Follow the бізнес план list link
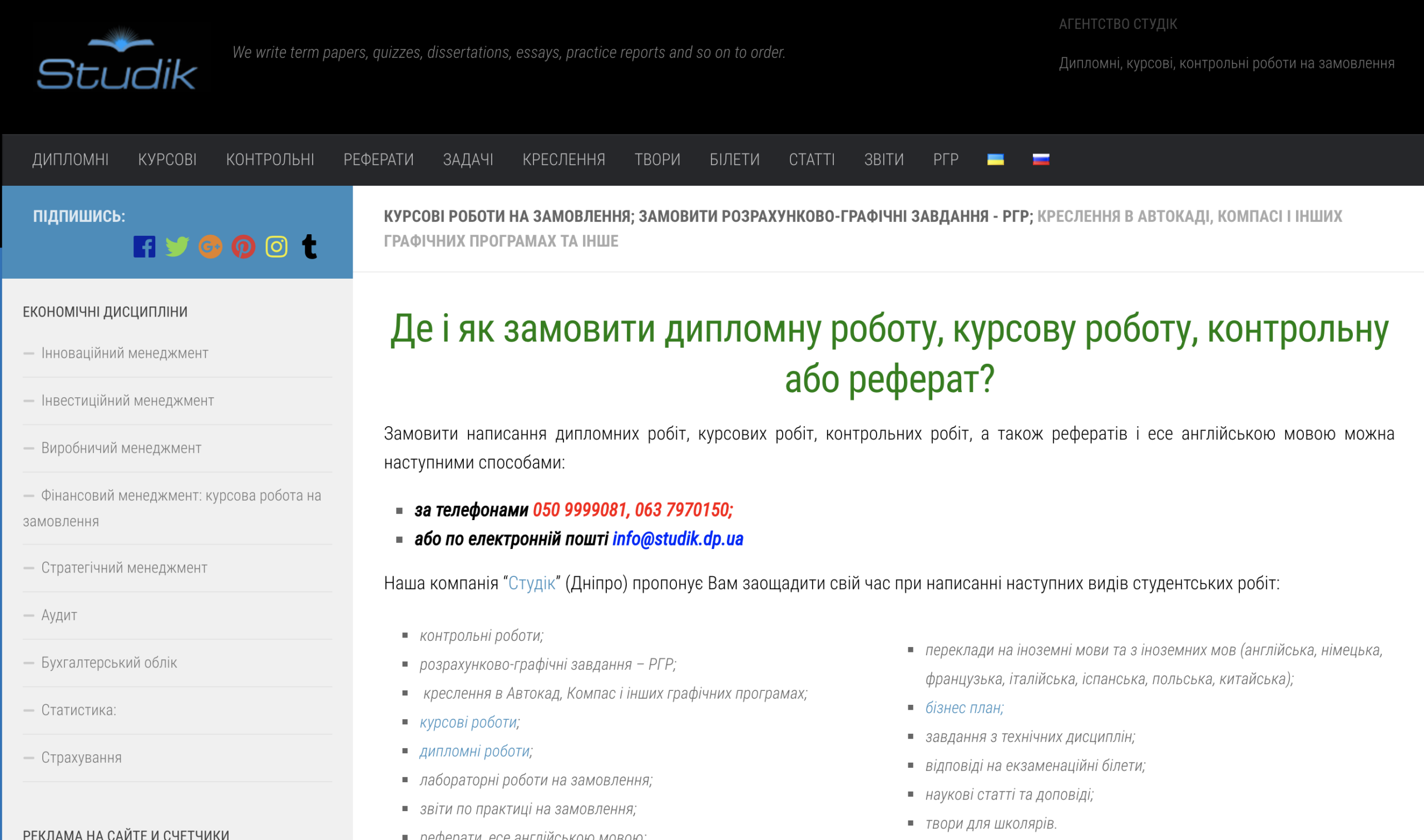 pos(964,708)
